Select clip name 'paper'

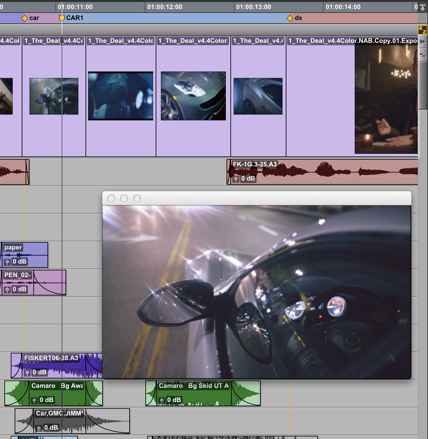(x=13, y=248)
